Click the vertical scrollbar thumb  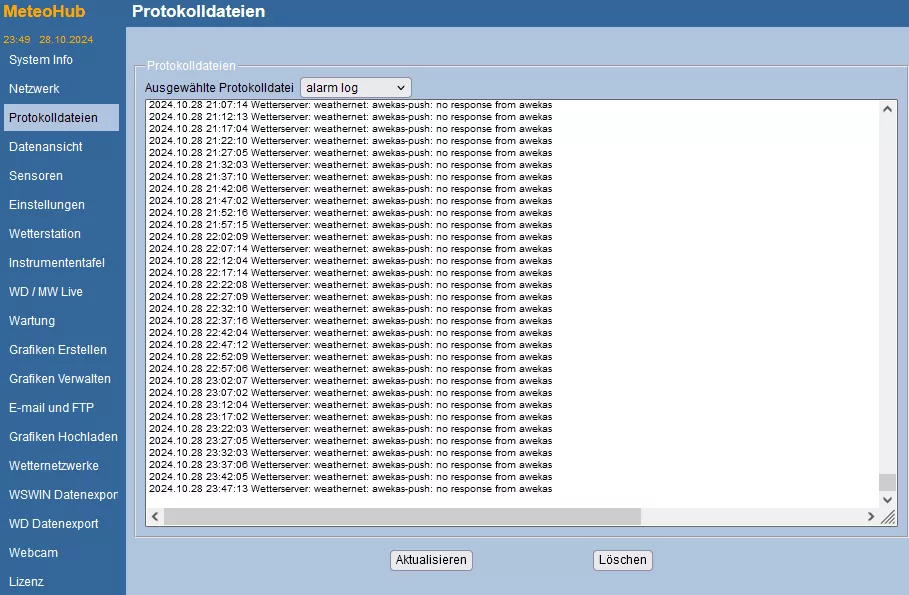coord(887,482)
